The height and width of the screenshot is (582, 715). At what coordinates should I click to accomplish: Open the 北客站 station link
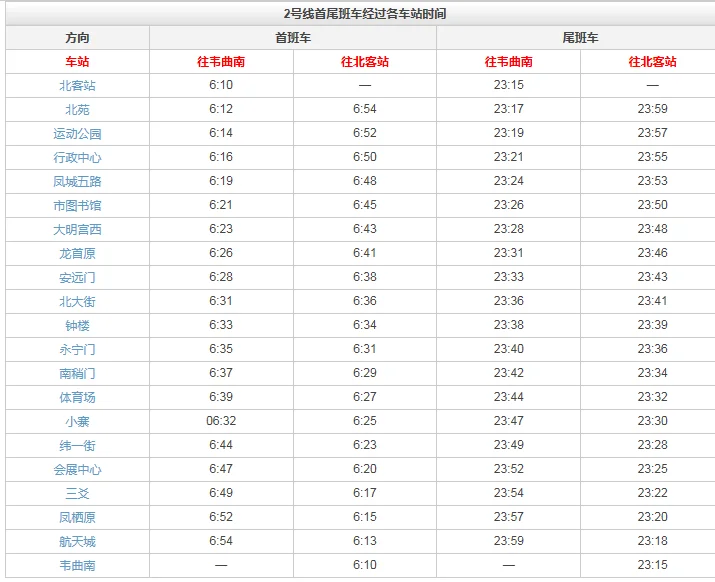[x=77, y=85]
